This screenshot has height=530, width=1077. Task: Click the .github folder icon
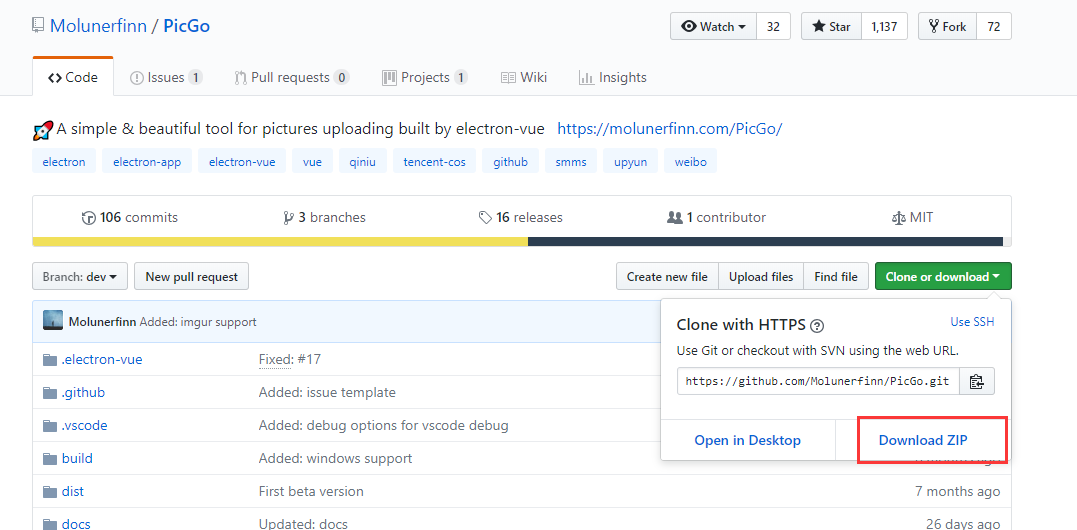49,393
